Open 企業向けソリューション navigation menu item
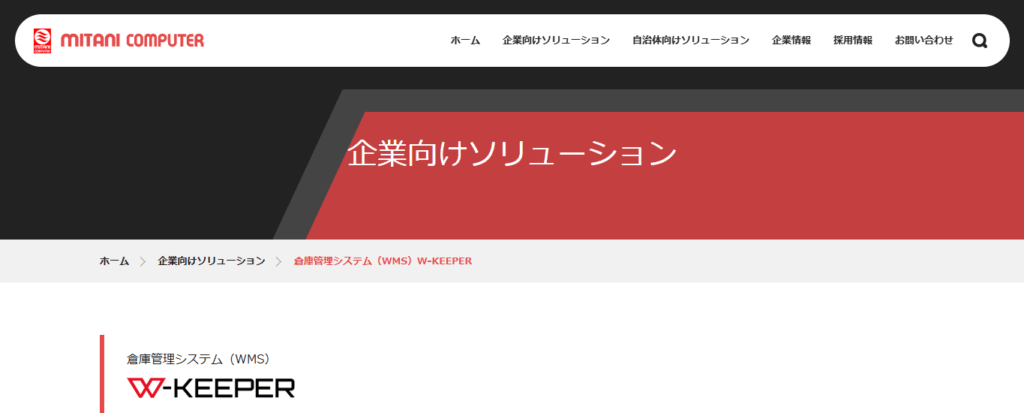The image size is (1024, 413). [556, 41]
